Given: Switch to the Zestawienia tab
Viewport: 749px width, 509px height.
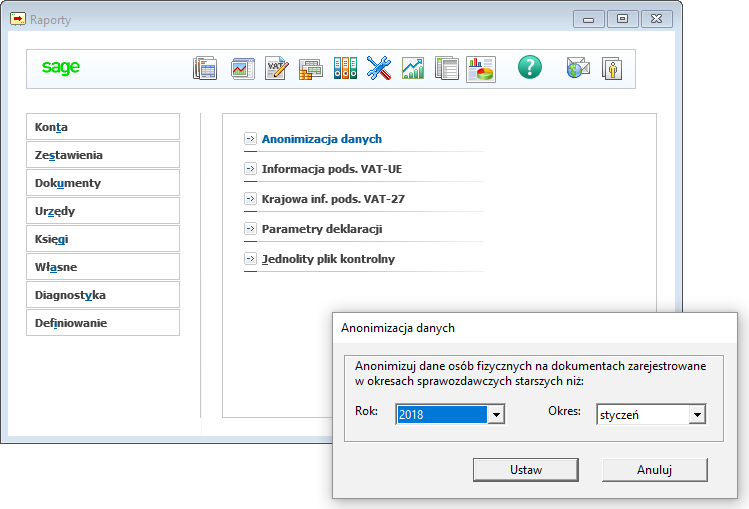Looking at the screenshot, I should (x=103, y=155).
